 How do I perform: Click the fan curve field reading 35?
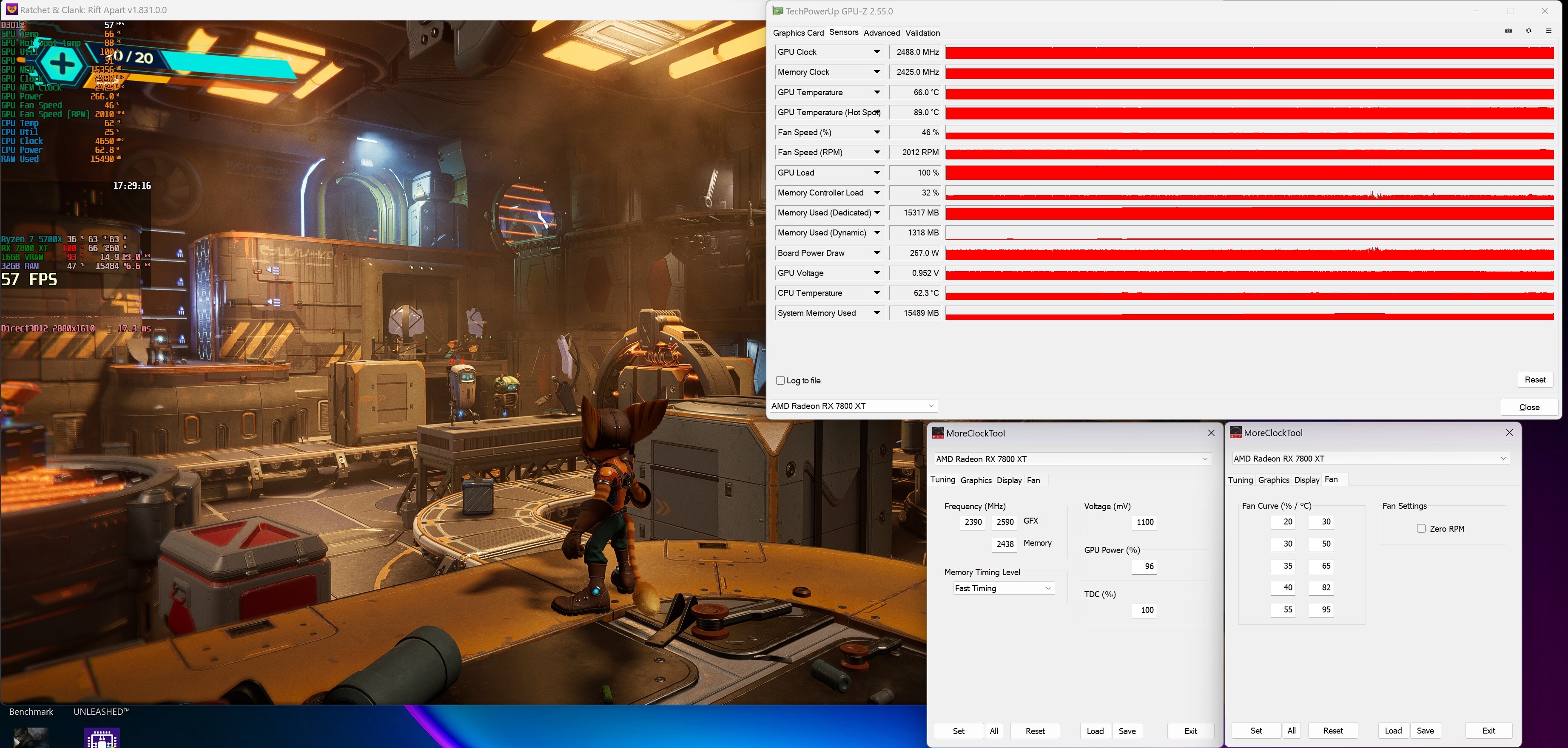pyautogui.click(x=1283, y=566)
